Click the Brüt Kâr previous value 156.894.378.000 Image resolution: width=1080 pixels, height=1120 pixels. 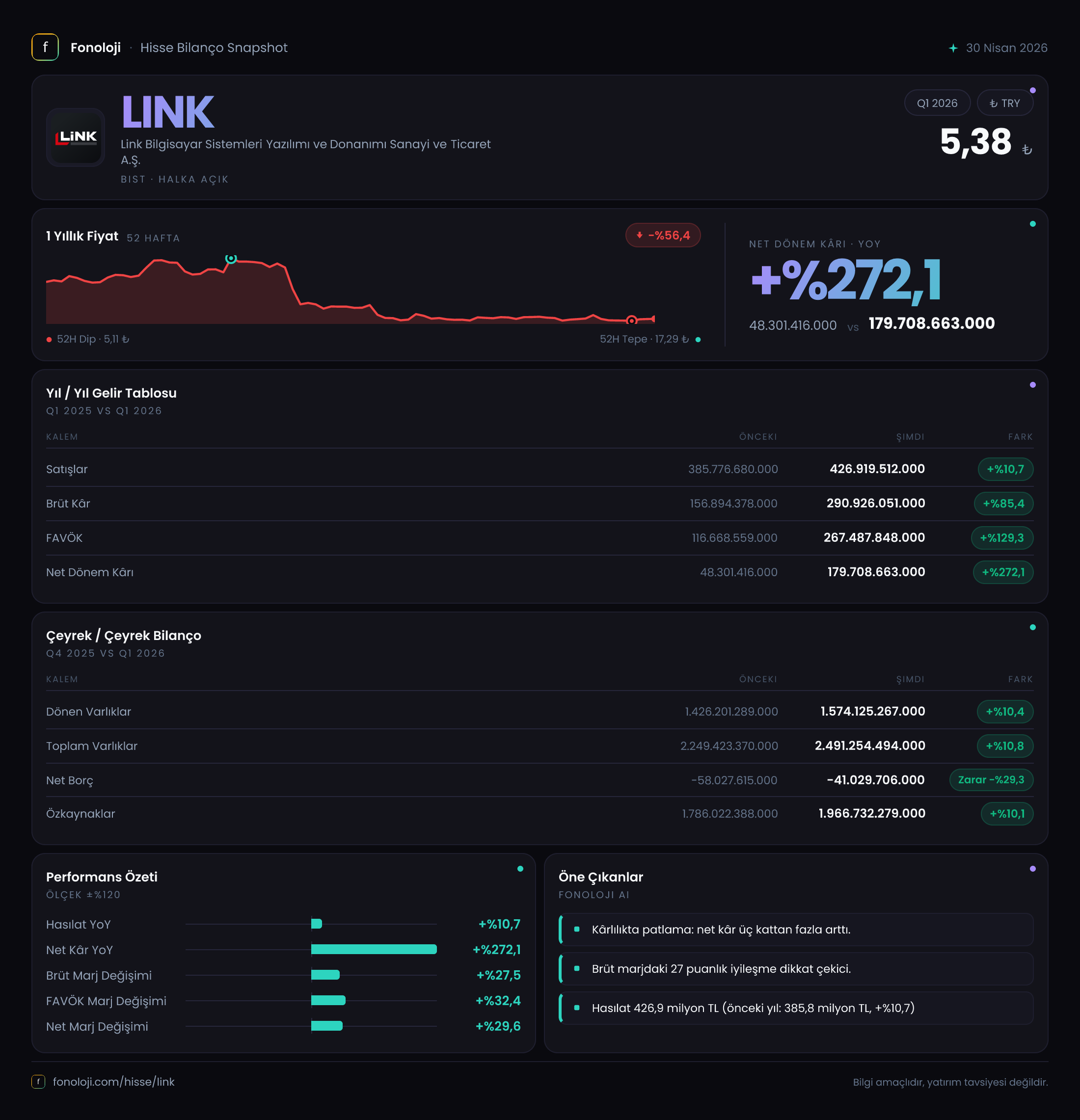pos(733,504)
